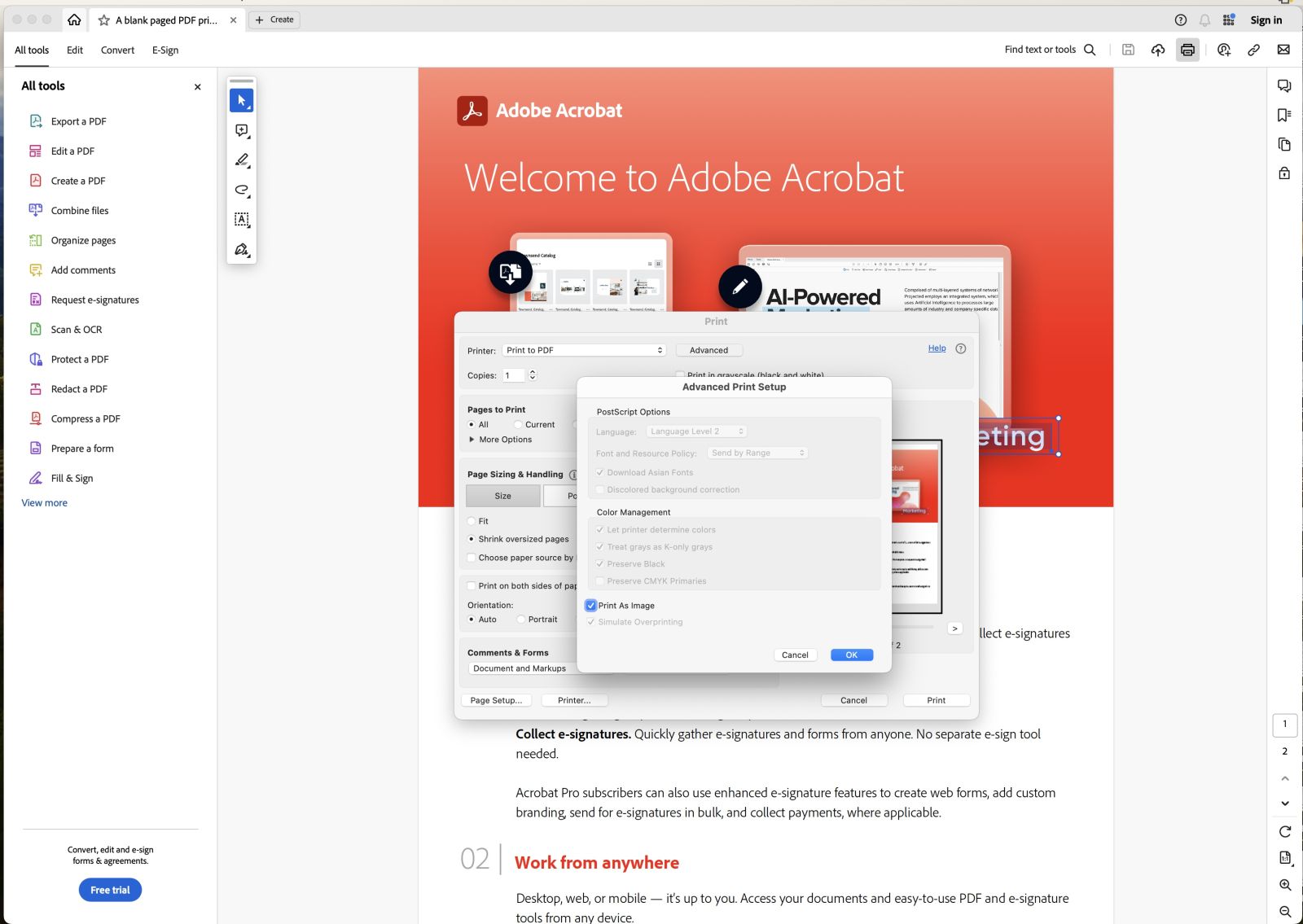Advance the print preview next arrow
The height and width of the screenshot is (924, 1303).
[x=954, y=628]
